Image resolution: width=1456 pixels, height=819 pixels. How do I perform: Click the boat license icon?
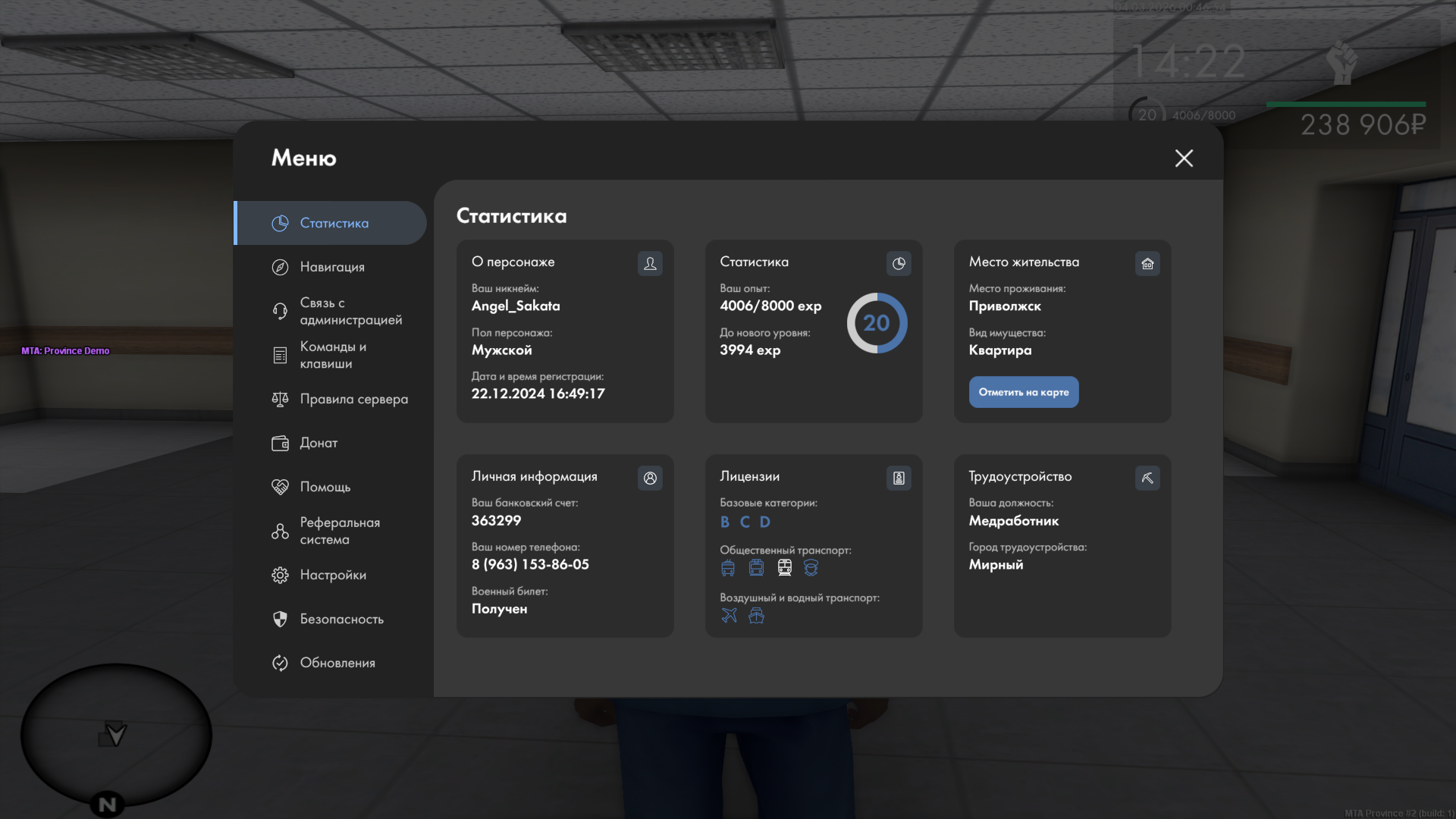756,615
